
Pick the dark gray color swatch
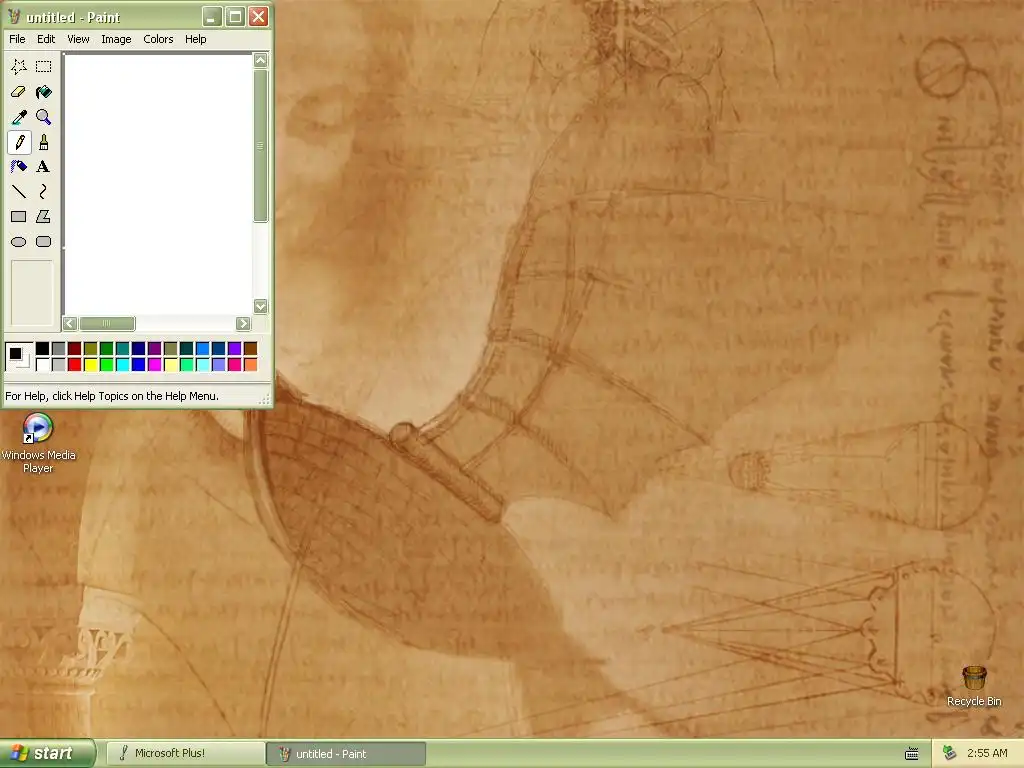(x=58, y=349)
